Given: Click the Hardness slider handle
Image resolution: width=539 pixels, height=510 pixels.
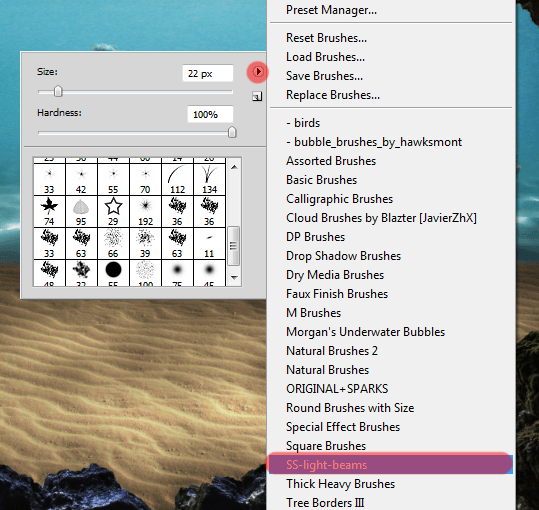Looking at the screenshot, I should [x=232, y=132].
